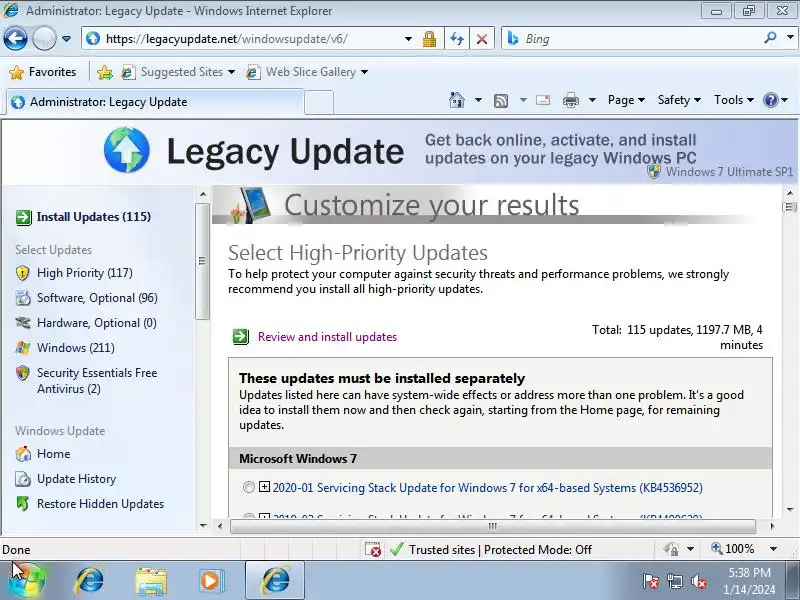Image resolution: width=800 pixels, height=600 pixels.
Task: Open Update History in sidebar
Action: pos(77,479)
